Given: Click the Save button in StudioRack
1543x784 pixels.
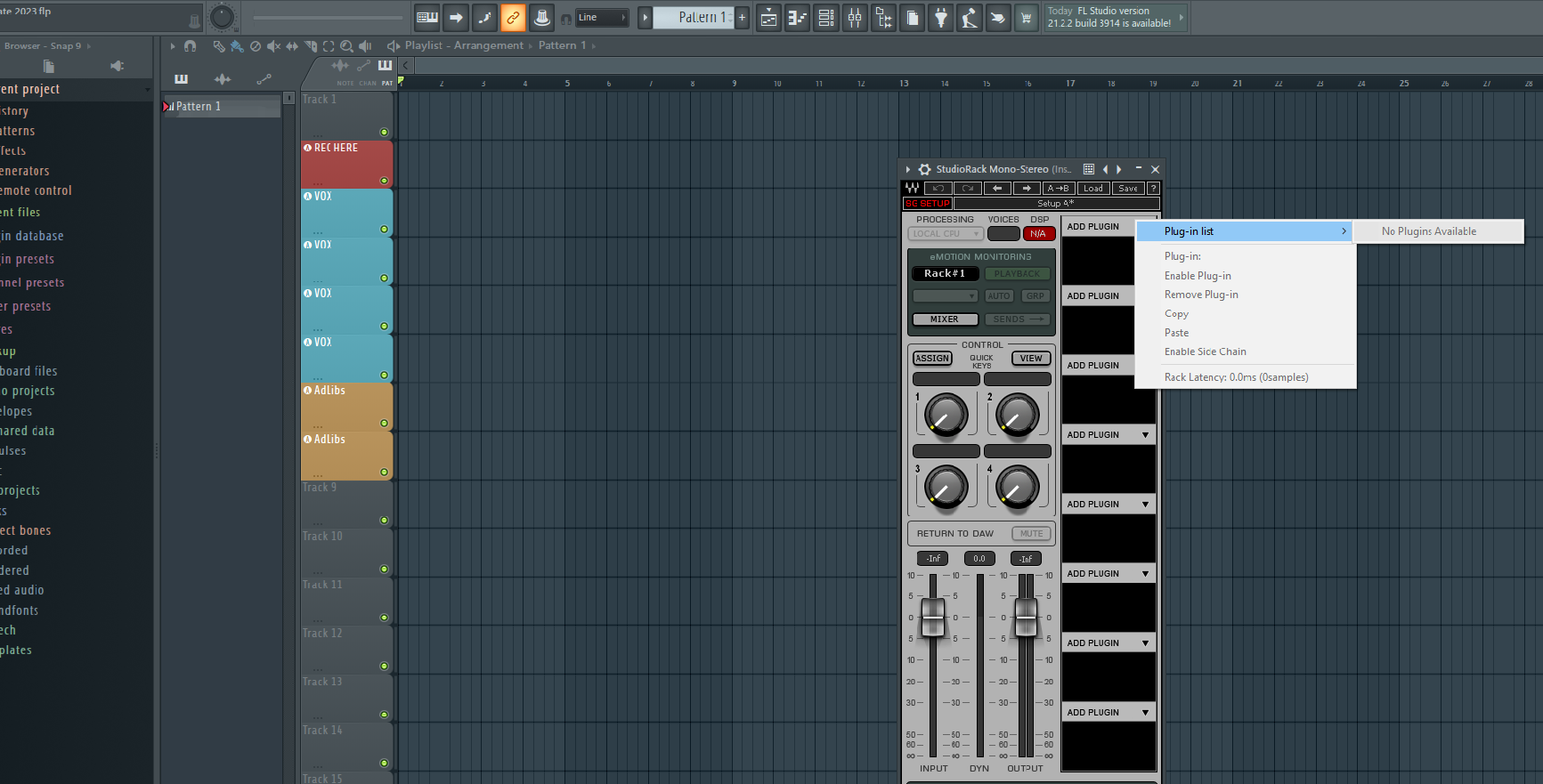Looking at the screenshot, I should pyautogui.click(x=1128, y=189).
